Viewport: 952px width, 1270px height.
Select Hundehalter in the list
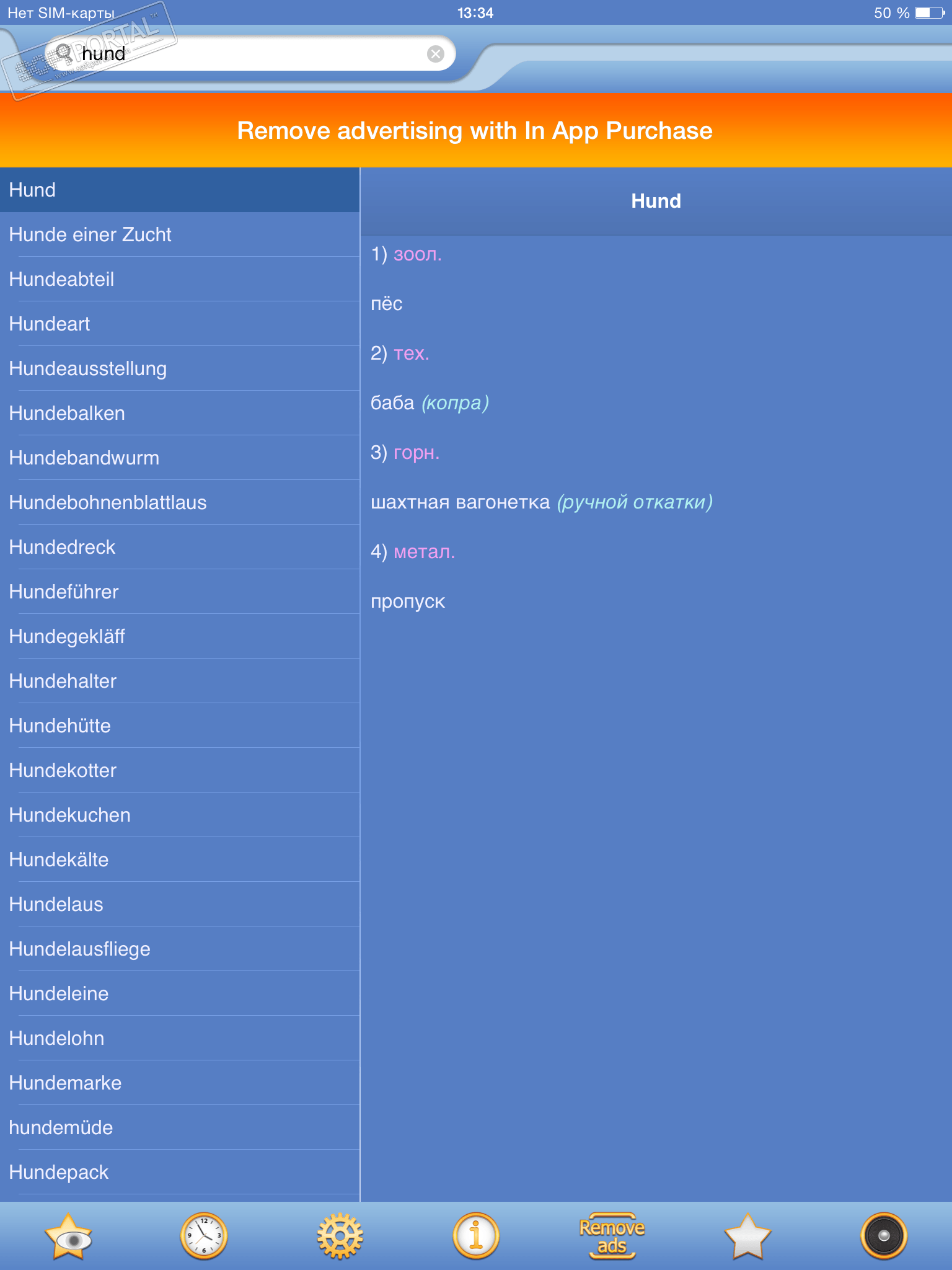point(180,681)
